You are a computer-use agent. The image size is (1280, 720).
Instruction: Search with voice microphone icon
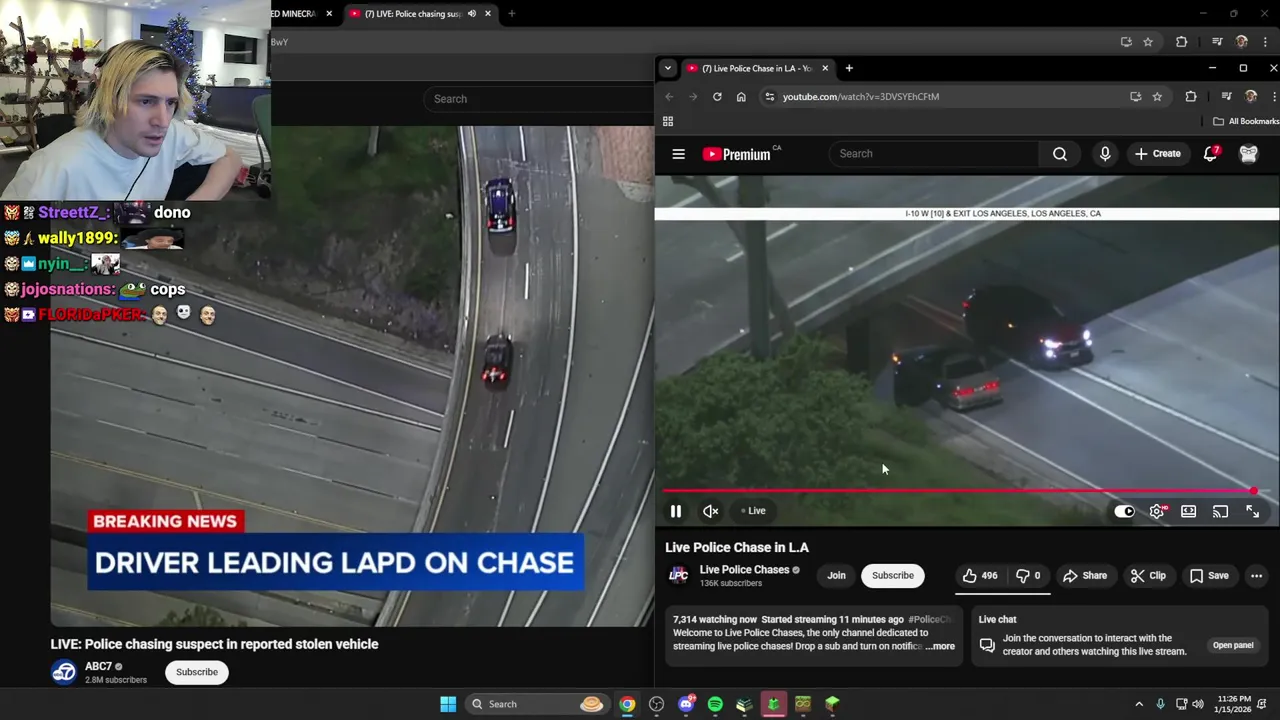(1105, 154)
